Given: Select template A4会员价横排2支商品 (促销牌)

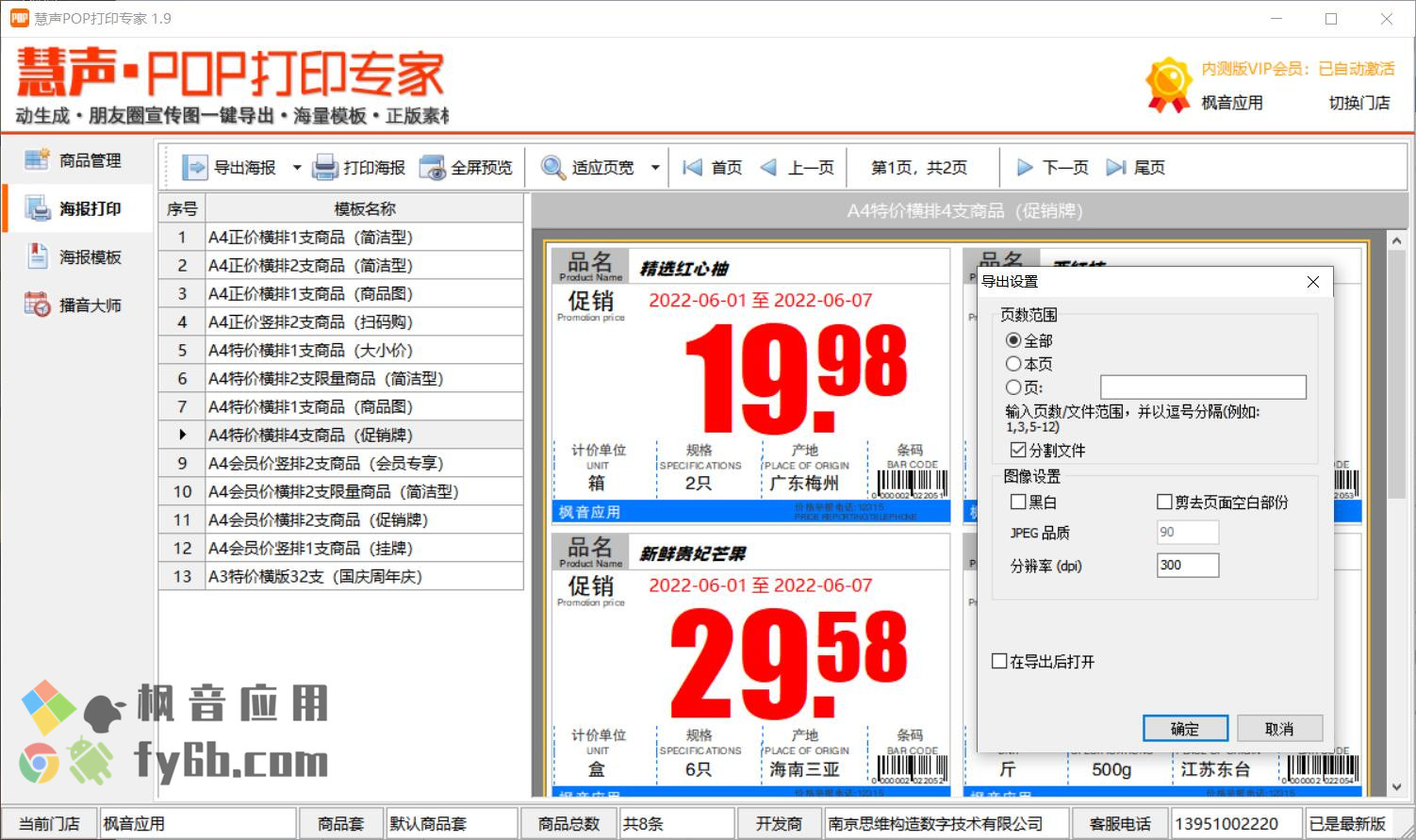Looking at the screenshot, I should click(x=364, y=520).
